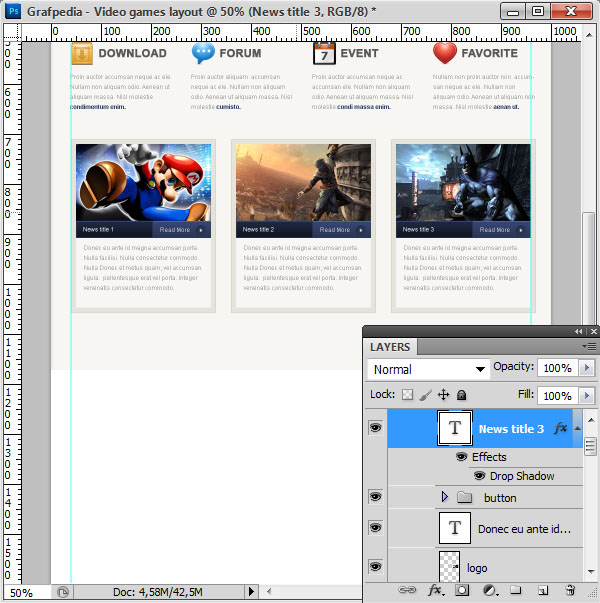The image size is (600, 603).
Task: Open the add layer style fx menu
Action: pos(435,590)
